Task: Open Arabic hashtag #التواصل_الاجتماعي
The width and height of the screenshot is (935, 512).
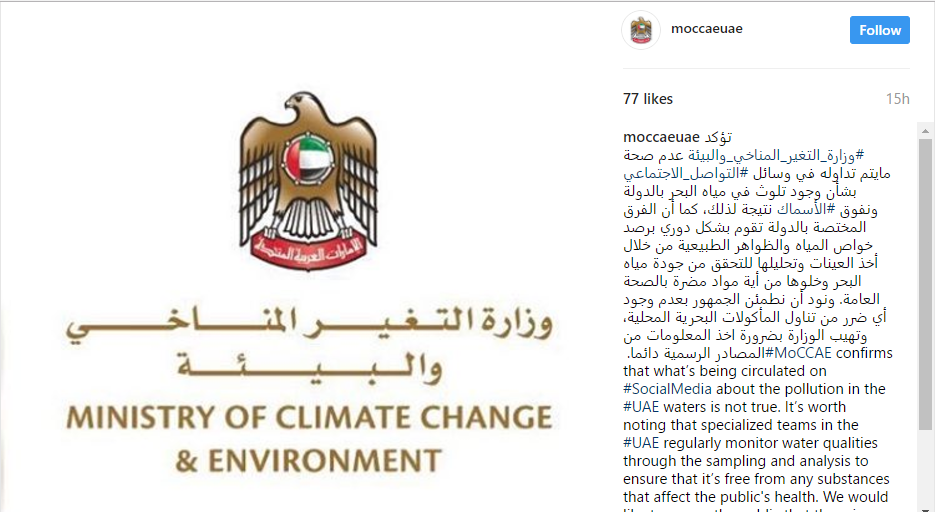Action: (686, 174)
